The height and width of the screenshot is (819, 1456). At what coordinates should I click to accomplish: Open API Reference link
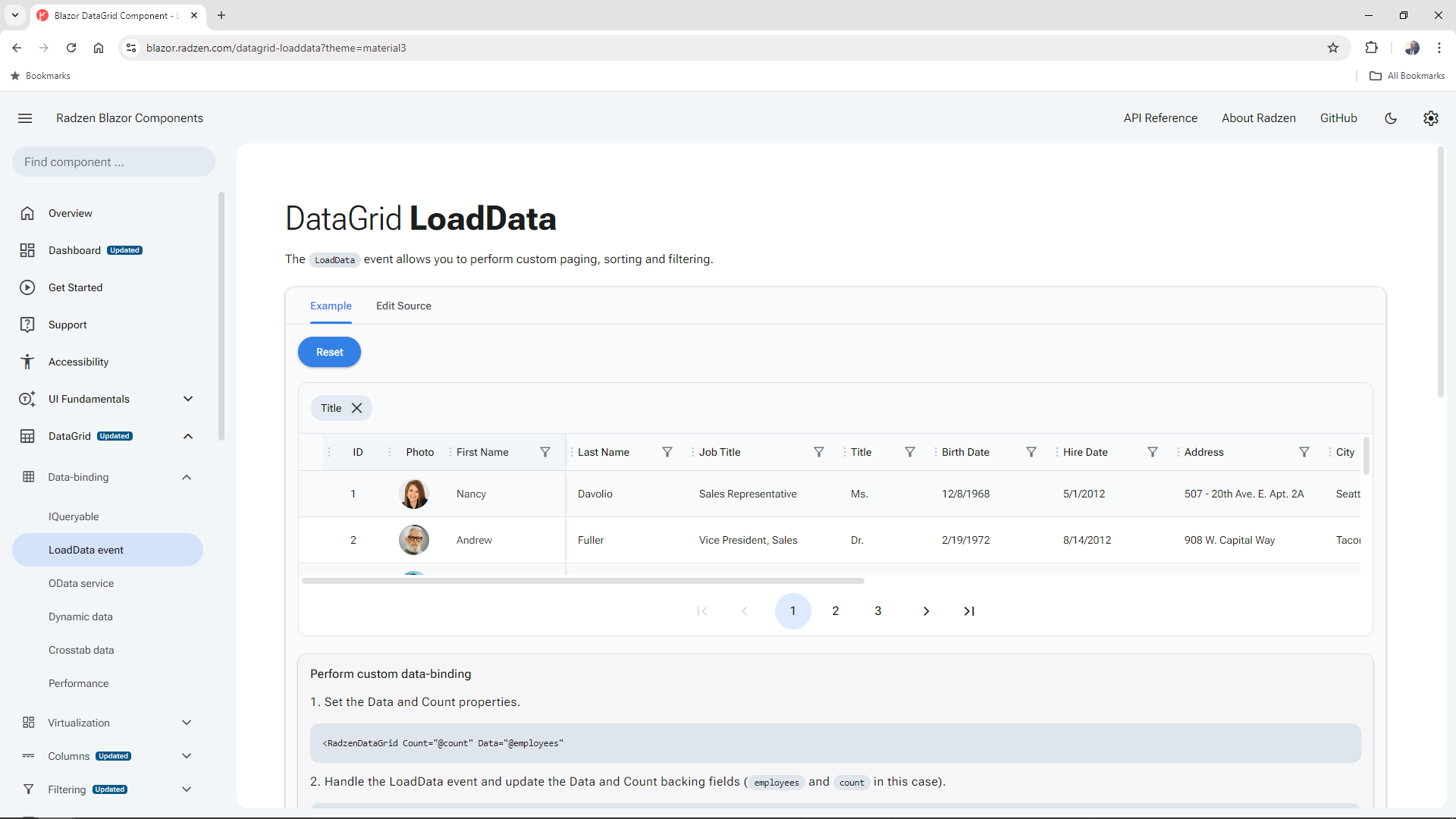click(x=1160, y=118)
